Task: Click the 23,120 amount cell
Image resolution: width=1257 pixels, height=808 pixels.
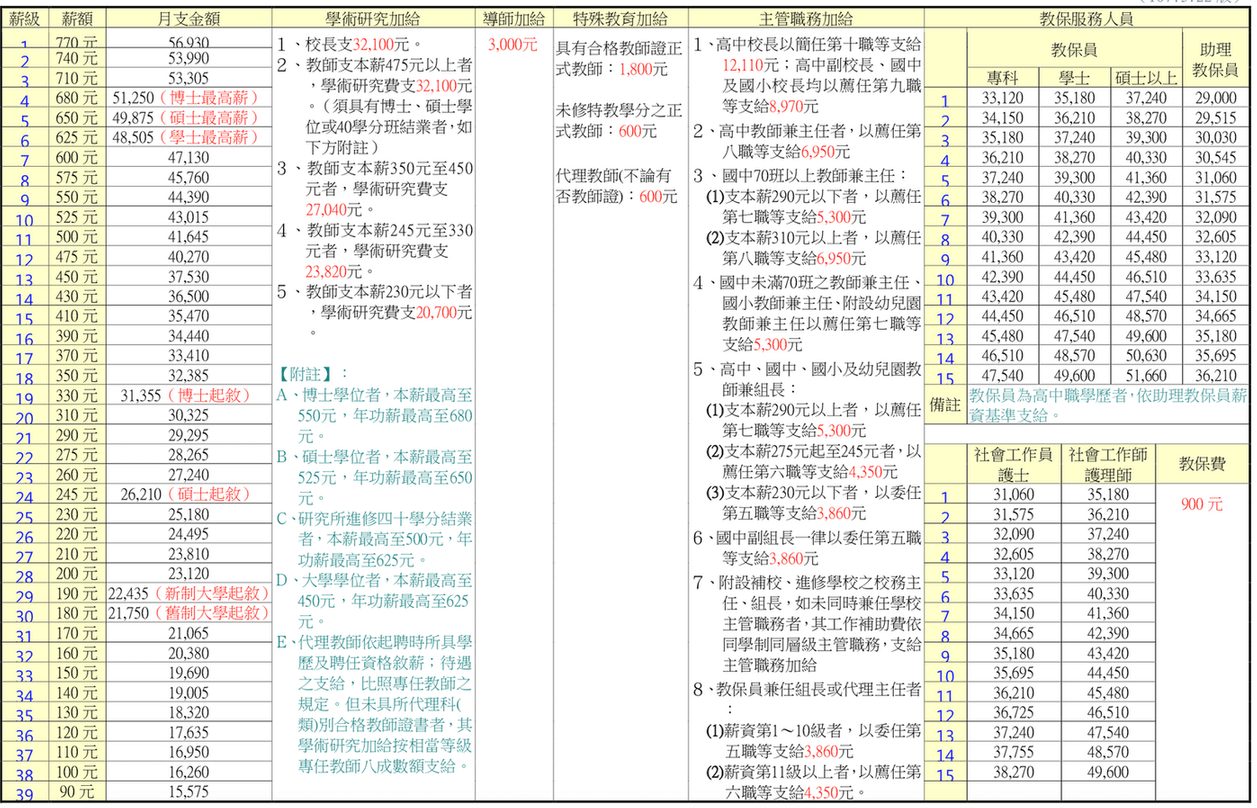Action: point(188,573)
